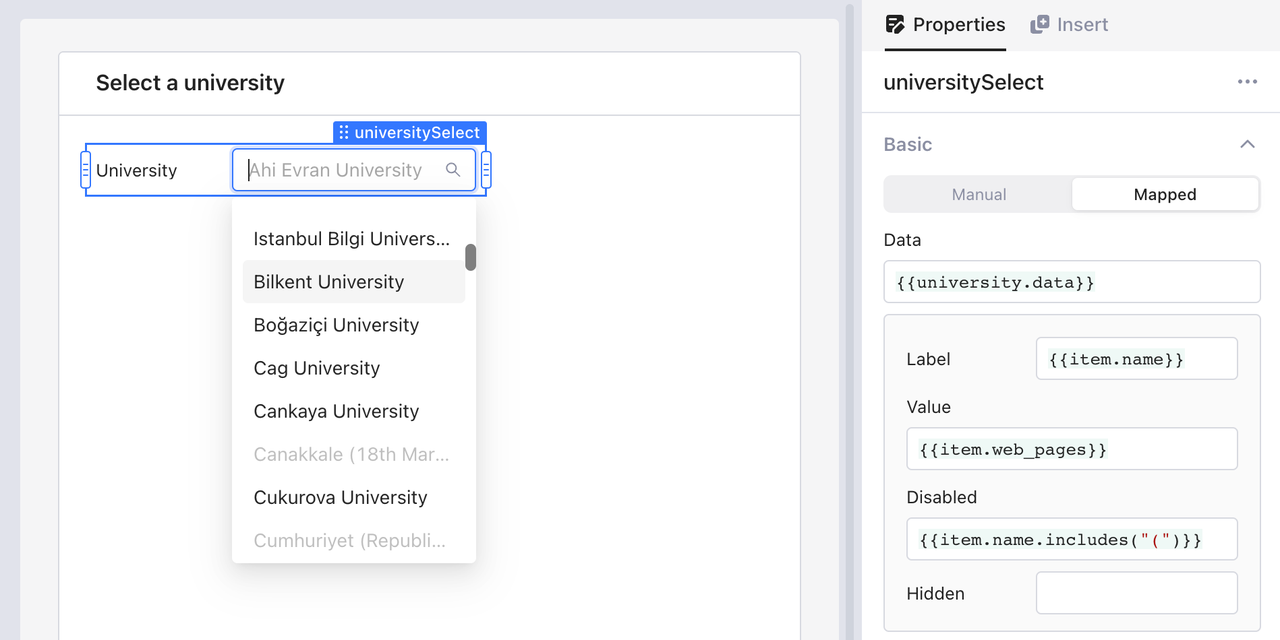This screenshot has width=1280, height=640.
Task: Edit the Label mapping field
Action: click(1136, 359)
